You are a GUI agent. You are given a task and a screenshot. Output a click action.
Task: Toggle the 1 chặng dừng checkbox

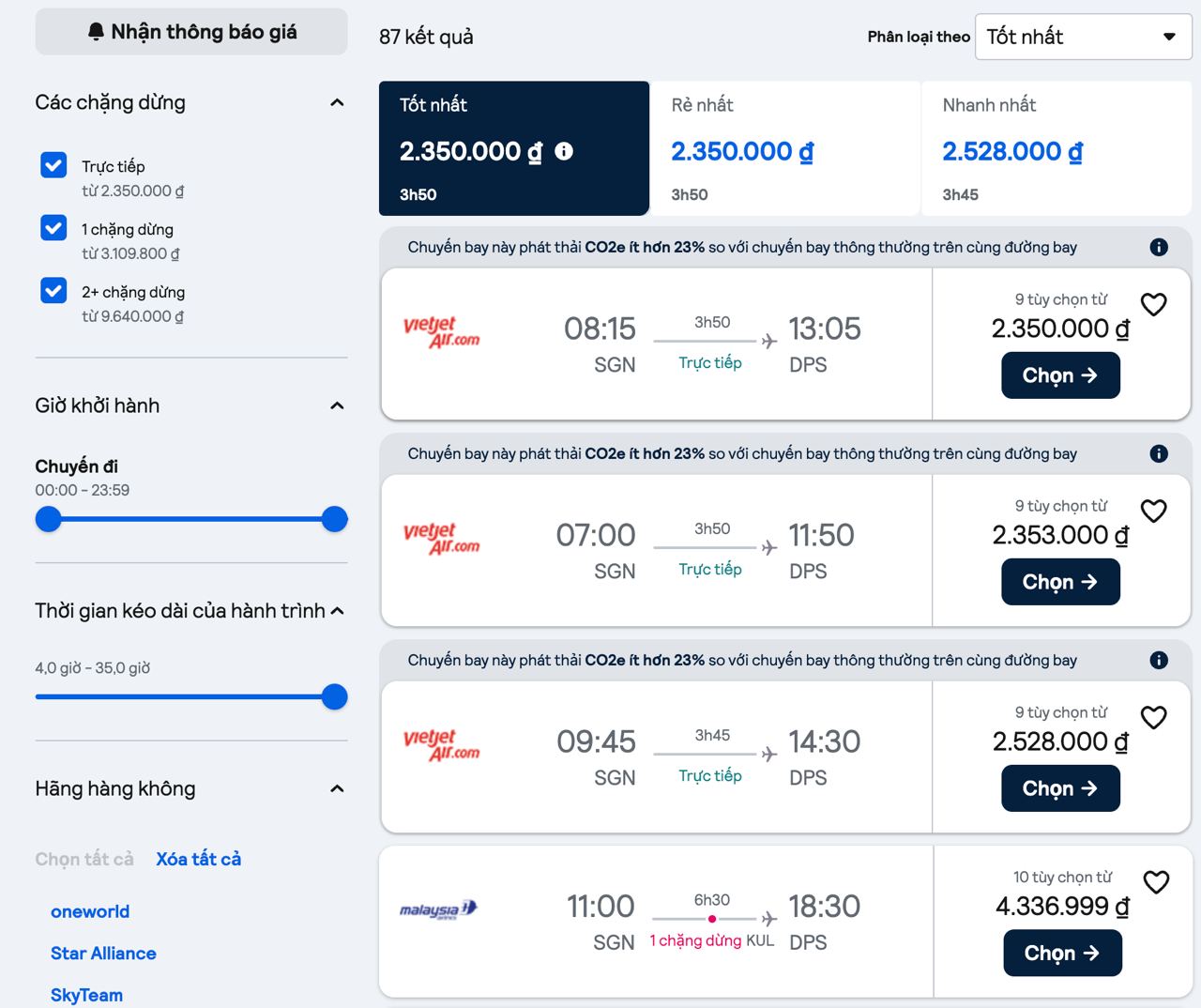tap(53, 228)
